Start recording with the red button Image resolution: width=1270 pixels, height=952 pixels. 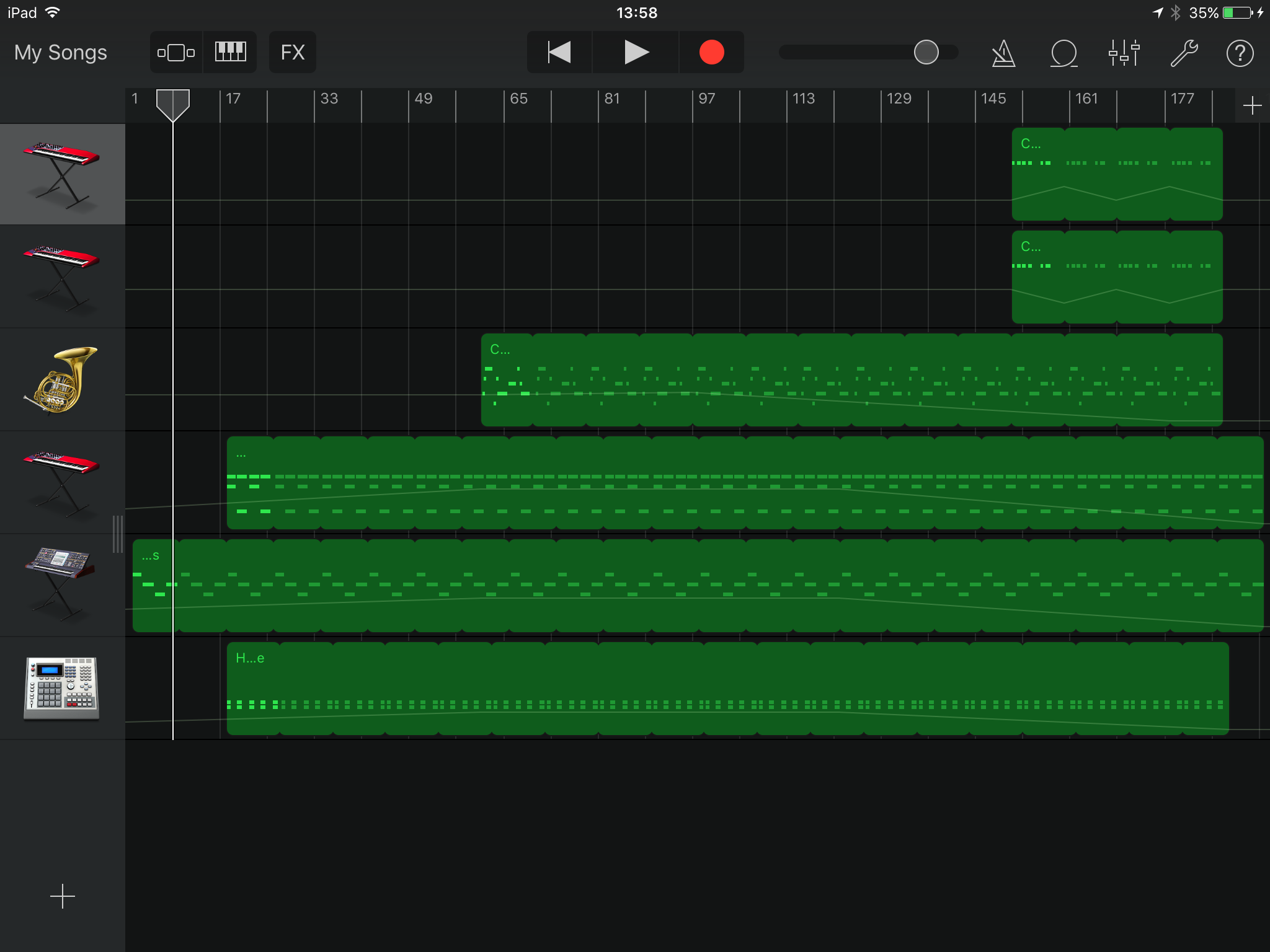click(711, 53)
